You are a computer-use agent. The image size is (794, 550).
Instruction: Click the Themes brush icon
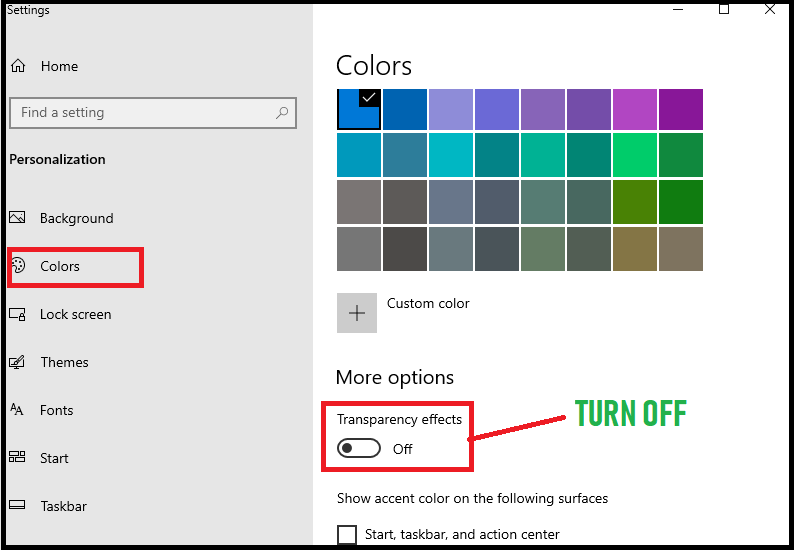tap(17, 362)
